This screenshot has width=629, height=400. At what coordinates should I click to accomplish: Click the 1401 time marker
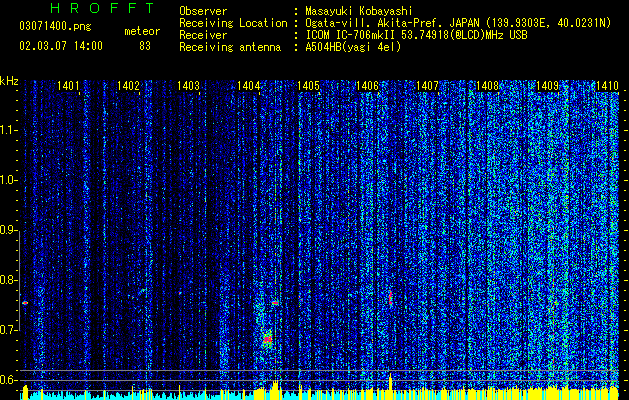coord(68,85)
